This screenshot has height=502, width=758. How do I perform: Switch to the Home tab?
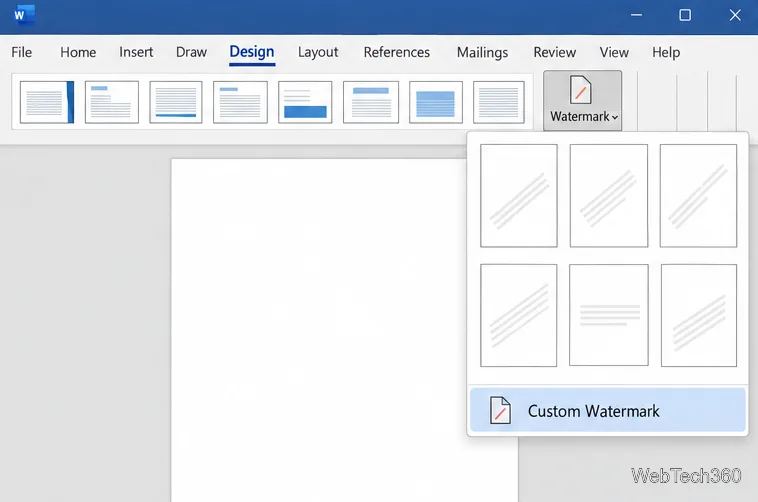78,52
